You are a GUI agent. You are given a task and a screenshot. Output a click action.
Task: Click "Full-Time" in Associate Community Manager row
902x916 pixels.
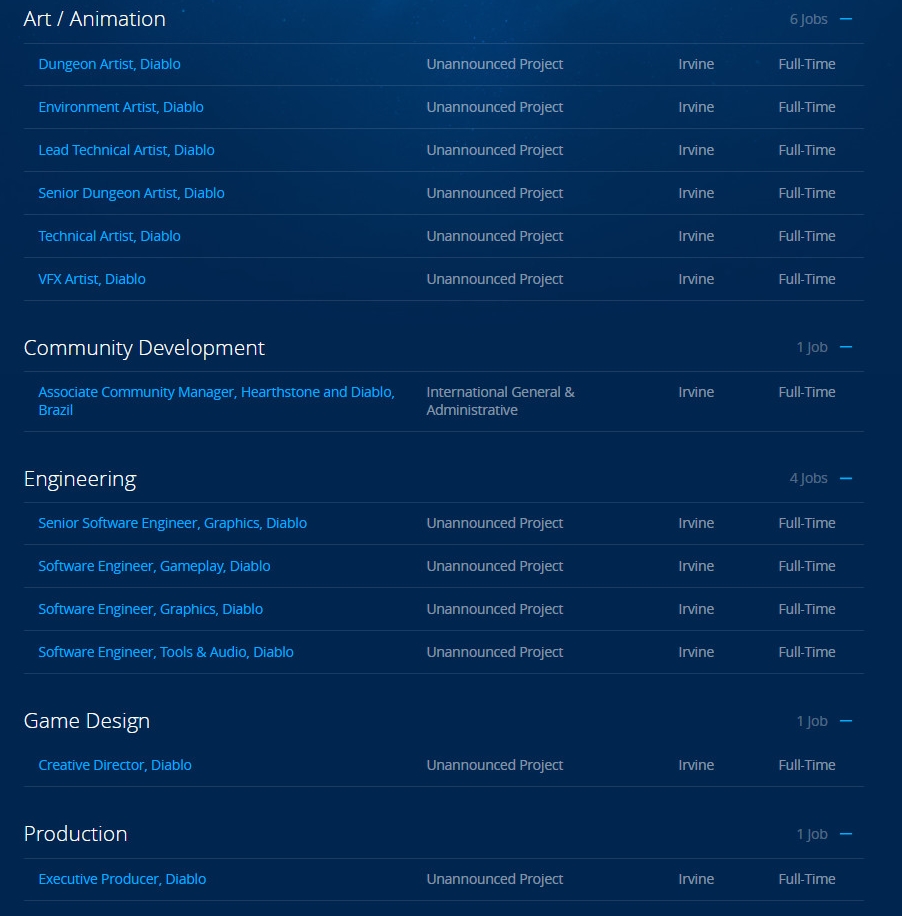point(807,392)
